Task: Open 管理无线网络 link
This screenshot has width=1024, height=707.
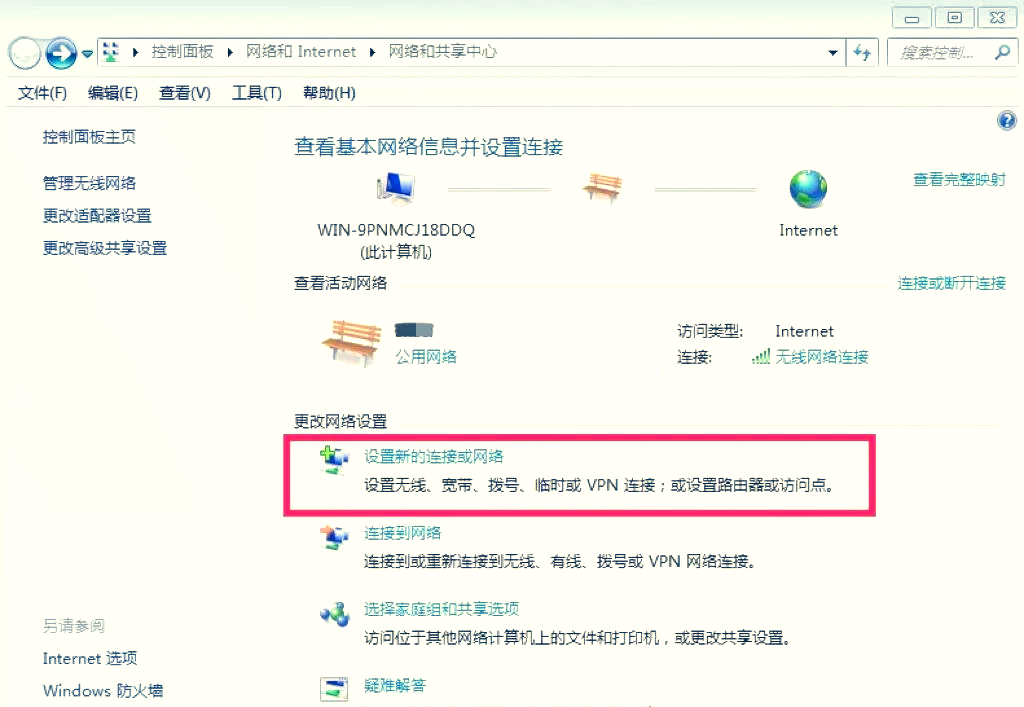Action: click(89, 183)
